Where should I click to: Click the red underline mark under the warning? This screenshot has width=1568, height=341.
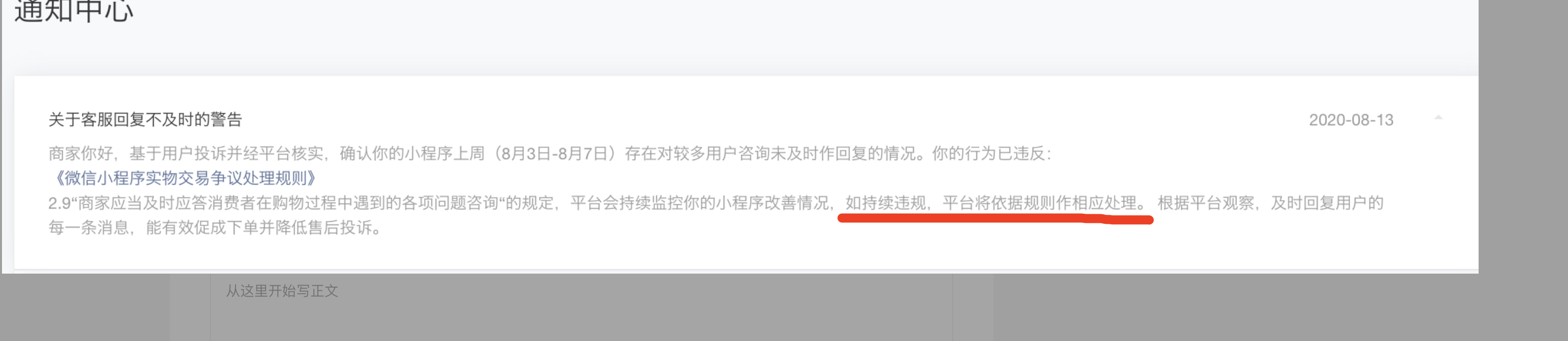[995, 219]
